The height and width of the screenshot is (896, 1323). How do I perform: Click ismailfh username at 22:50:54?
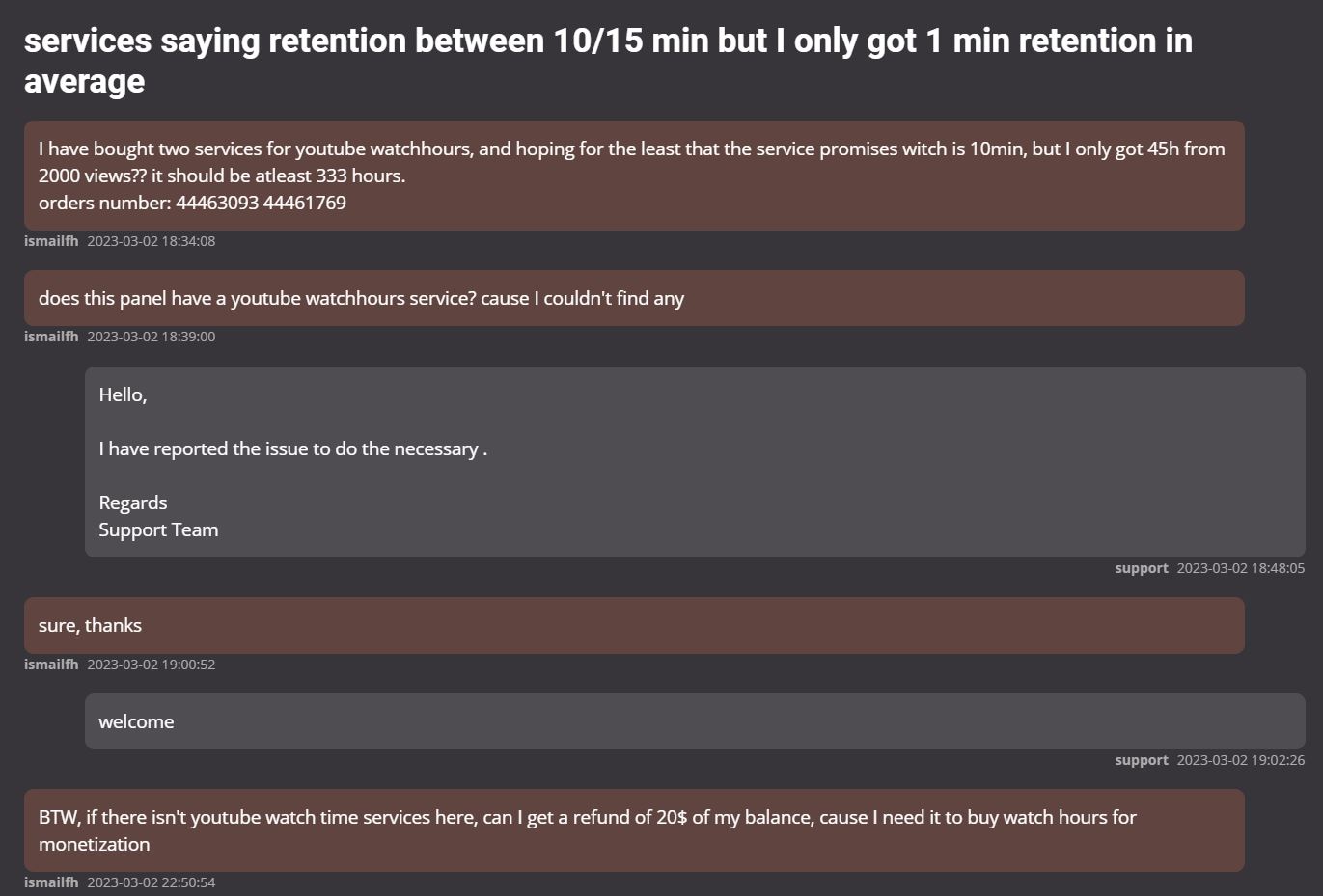pyautogui.click(x=51, y=882)
